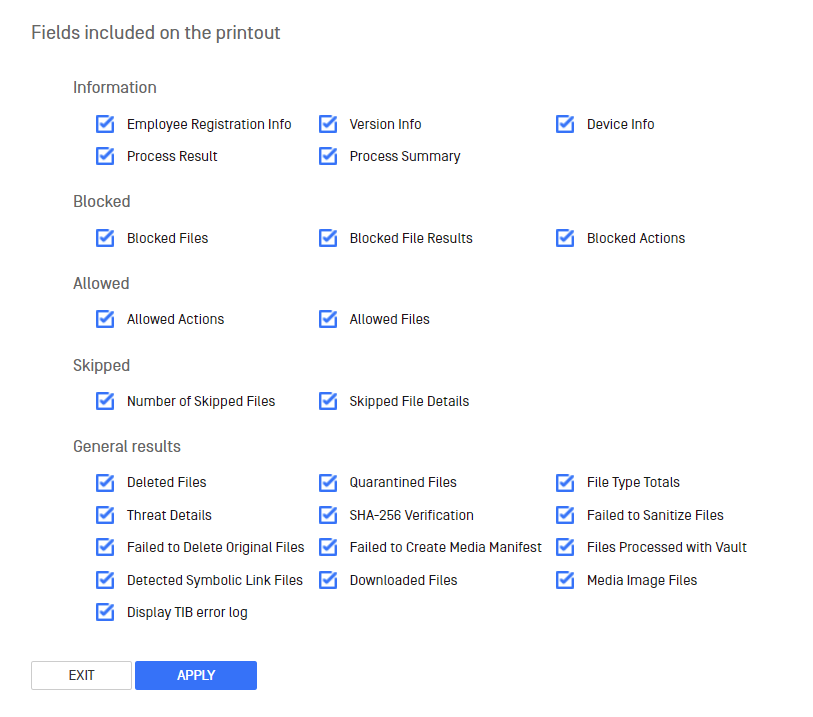Toggle Display TIB error log checkbox
Screen dimensions: 813x717
pos(105,612)
